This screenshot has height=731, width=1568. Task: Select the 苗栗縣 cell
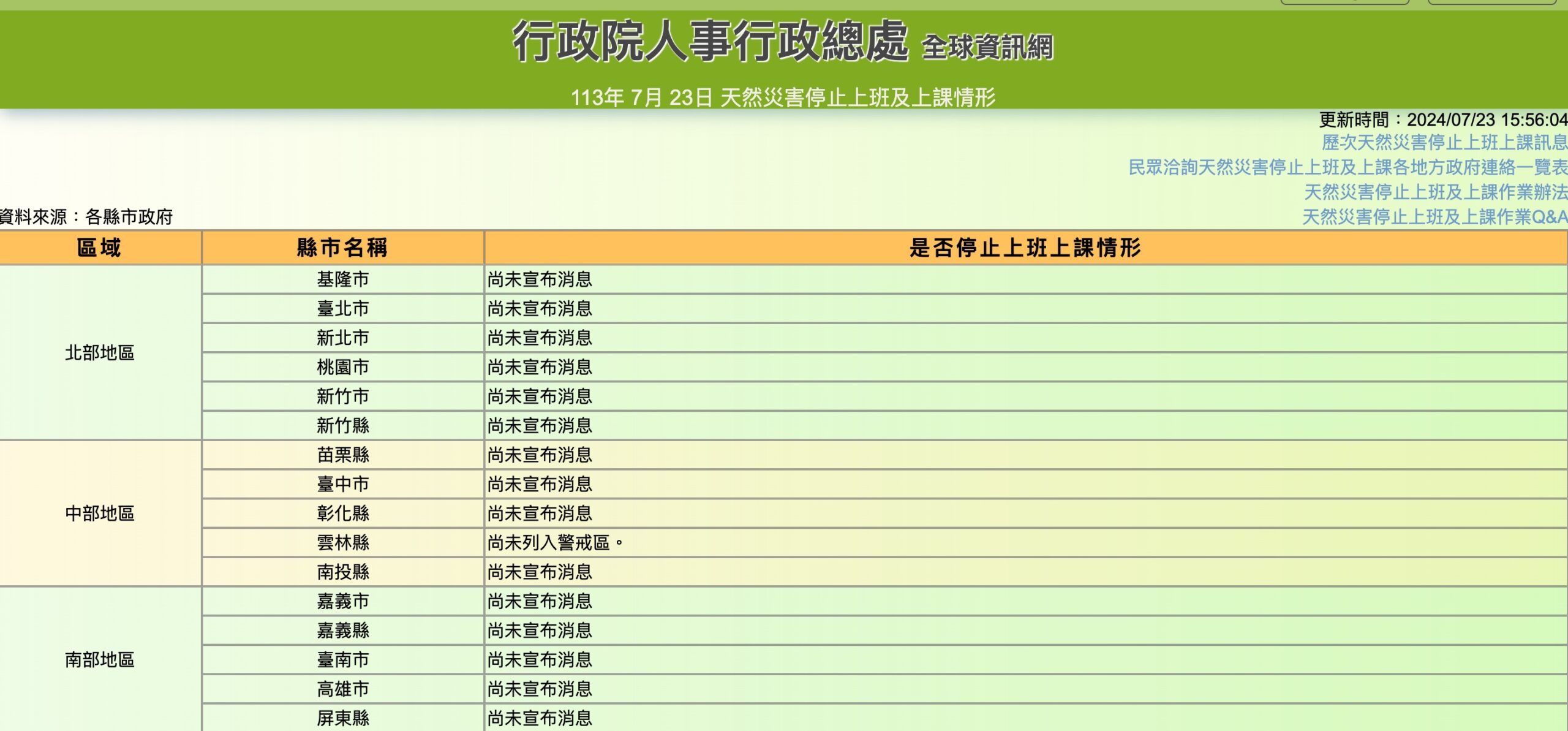(x=343, y=455)
